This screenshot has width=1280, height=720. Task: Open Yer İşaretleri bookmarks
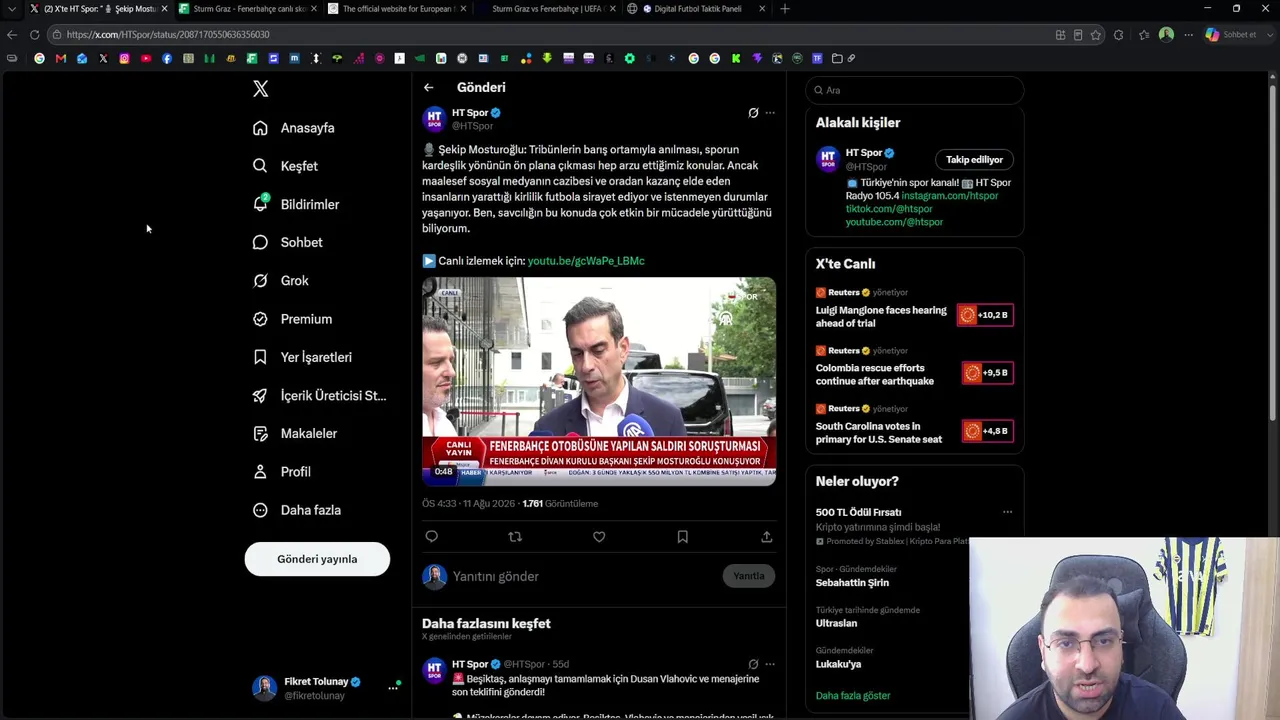(x=302, y=357)
